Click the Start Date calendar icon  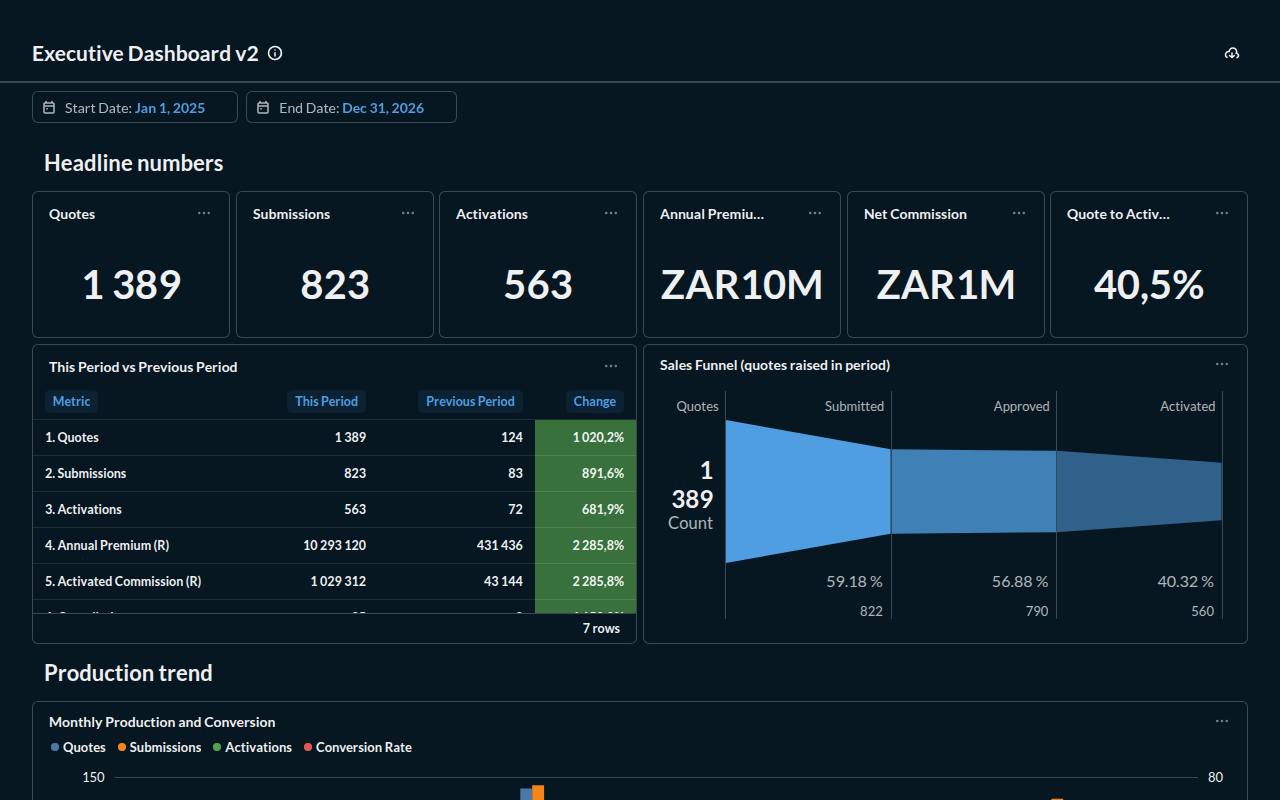point(49,107)
